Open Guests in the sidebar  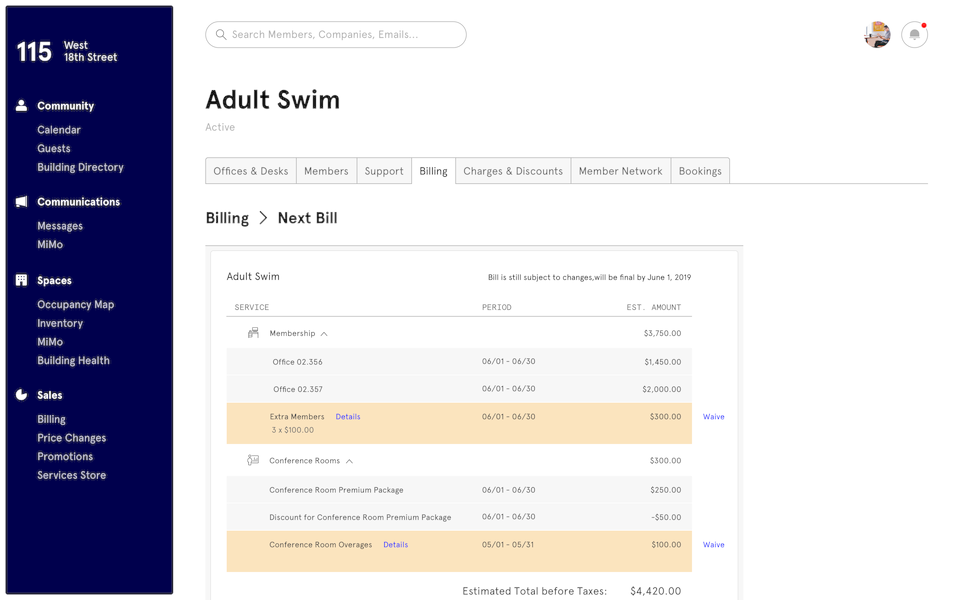click(x=54, y=148)
